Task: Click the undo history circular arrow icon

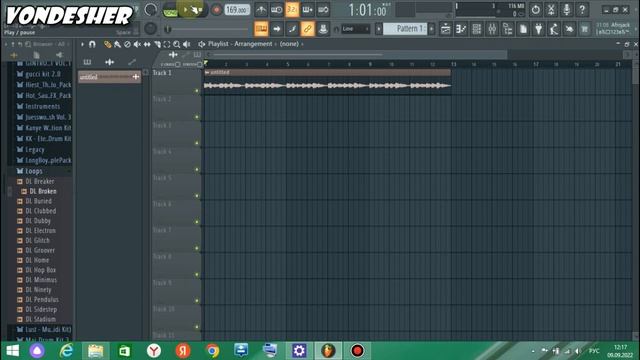Action: pyautogui.click(x=536, y=9)
